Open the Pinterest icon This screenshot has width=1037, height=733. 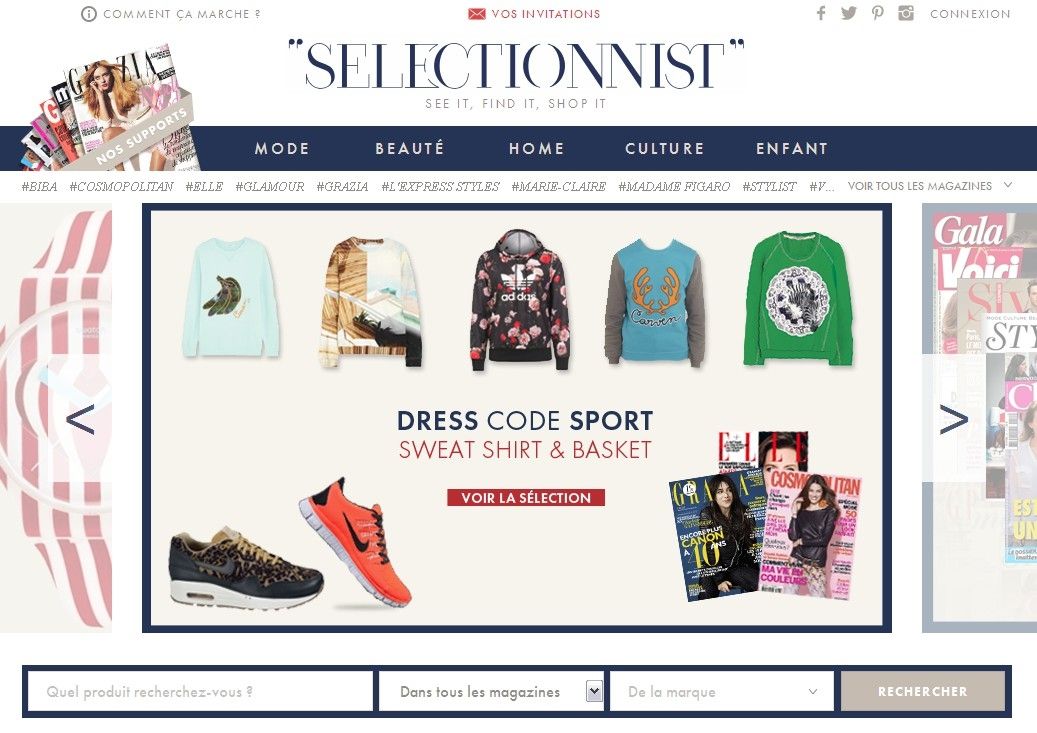click(877, 13)
